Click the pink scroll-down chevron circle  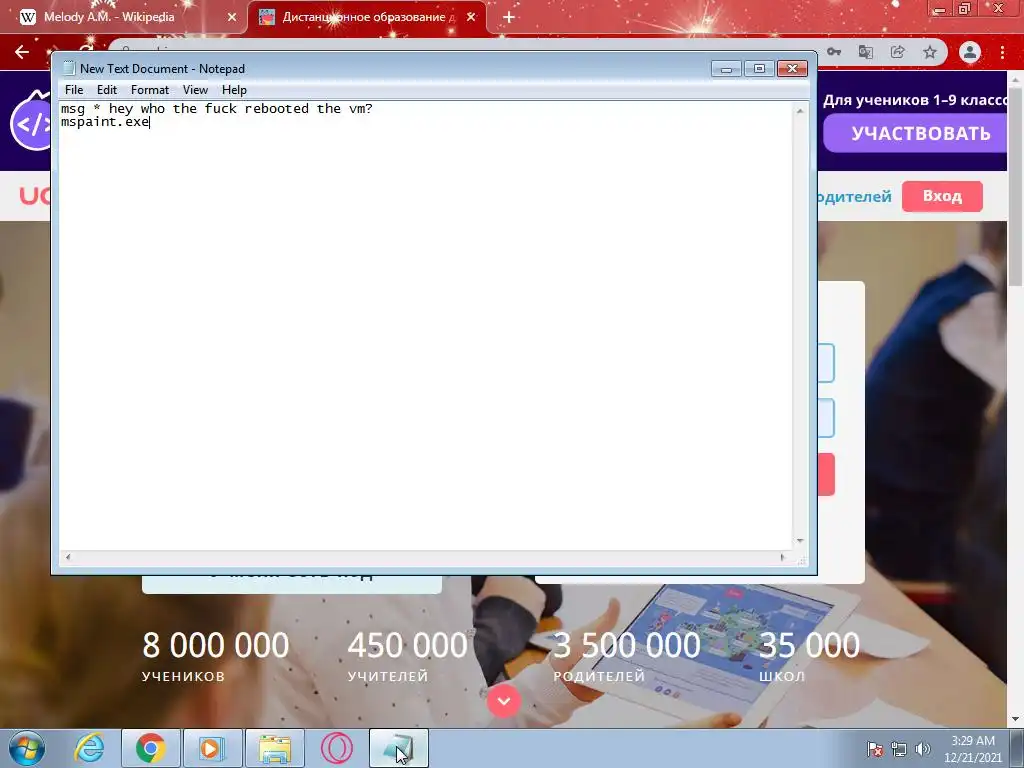pyautogui.click(x=504, y=701)
